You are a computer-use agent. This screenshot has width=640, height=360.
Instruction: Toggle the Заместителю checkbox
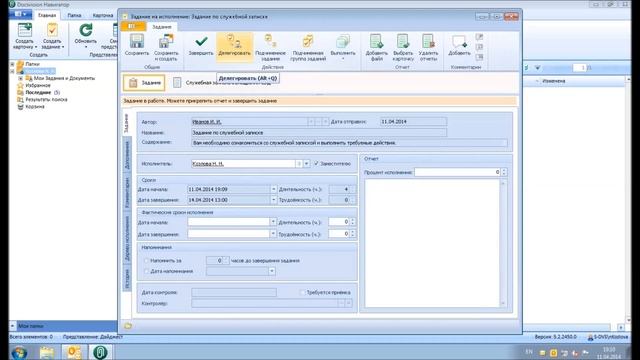tap(316, 163)
